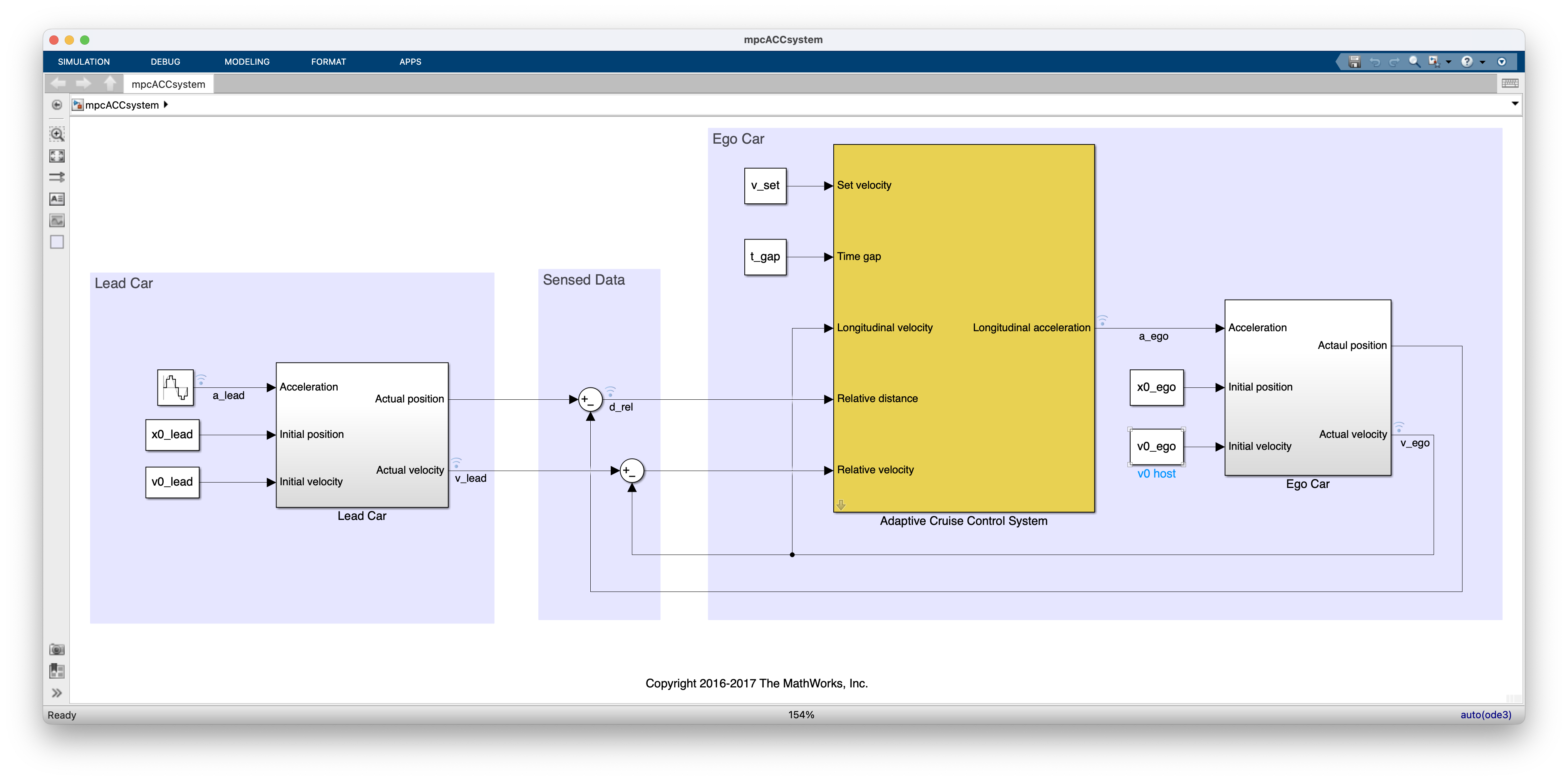Image resolution: width=1568 pixels, height=781 pixels.
Task: Switch to the DEBUG tab
Action: pos(165,62)
